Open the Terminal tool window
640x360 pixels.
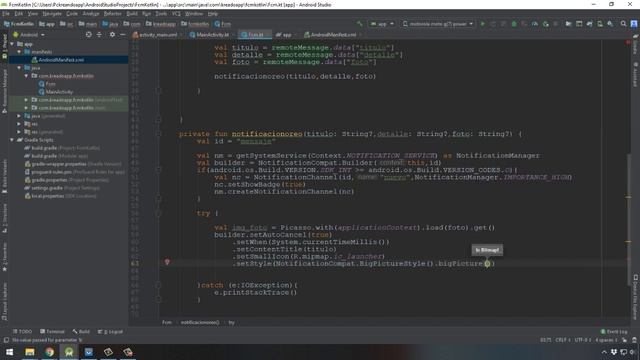point(53,331)
